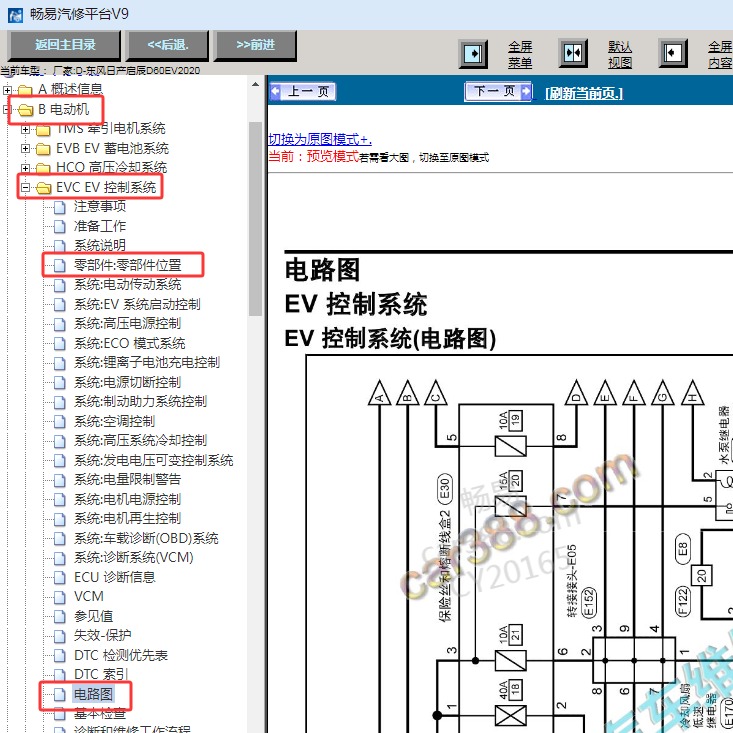Open the 基本检查 page
The width and height of the screenshot is (733, 733).
pos(100,714)
